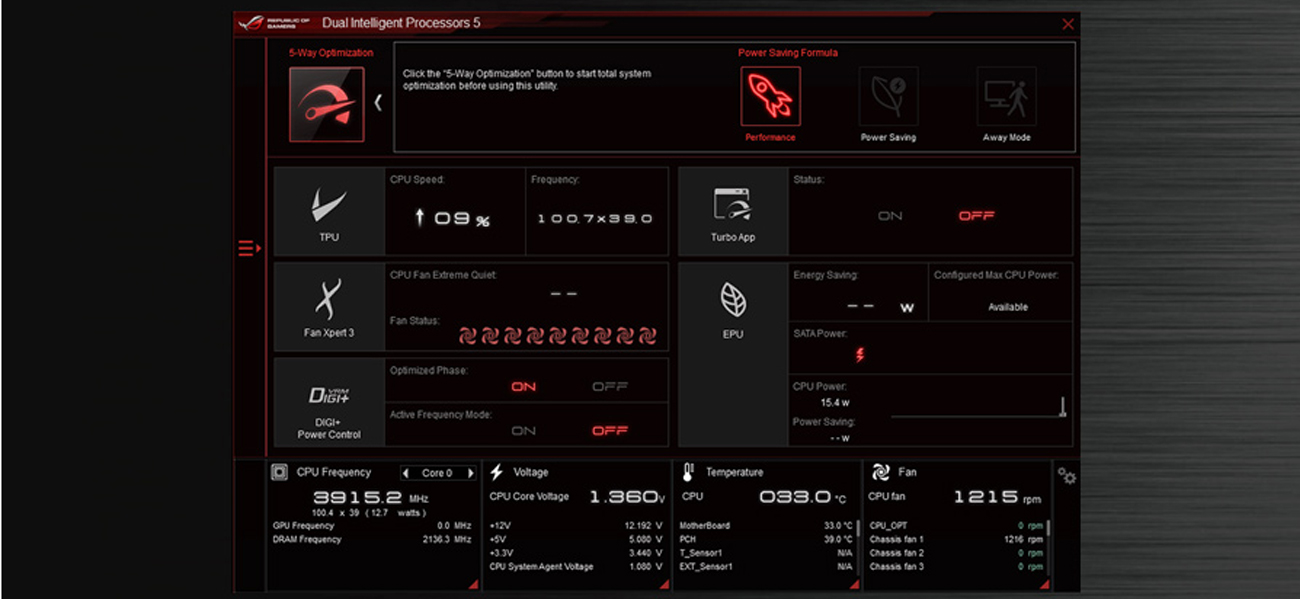The image size is (1300, 599).
Task: Set Optimized Phase to ON
Action: (523, 387)
